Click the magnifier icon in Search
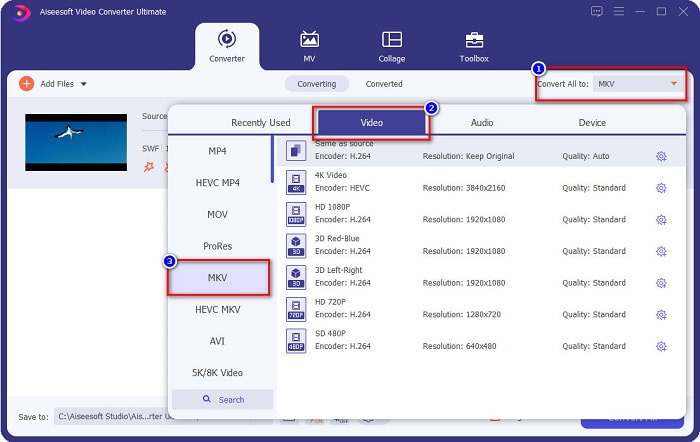The width and height of the screenshot is (700, 442). coord(206,399)
